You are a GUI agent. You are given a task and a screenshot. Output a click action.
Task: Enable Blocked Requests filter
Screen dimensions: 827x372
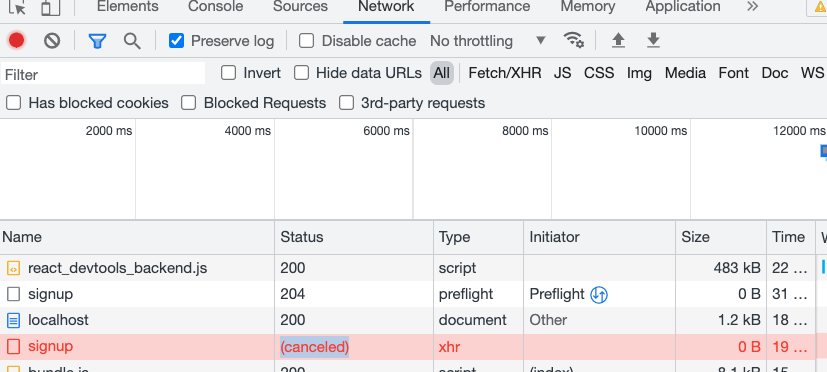(x=188, y=103)
